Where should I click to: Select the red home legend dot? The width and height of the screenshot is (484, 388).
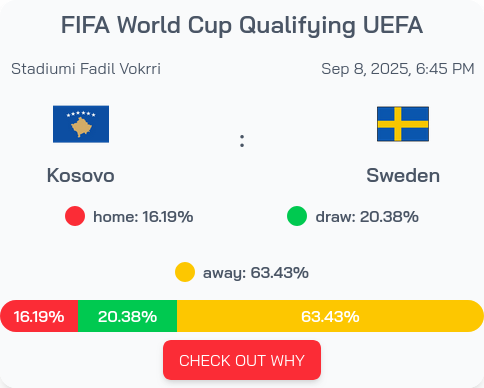click(x=75, y=216)
